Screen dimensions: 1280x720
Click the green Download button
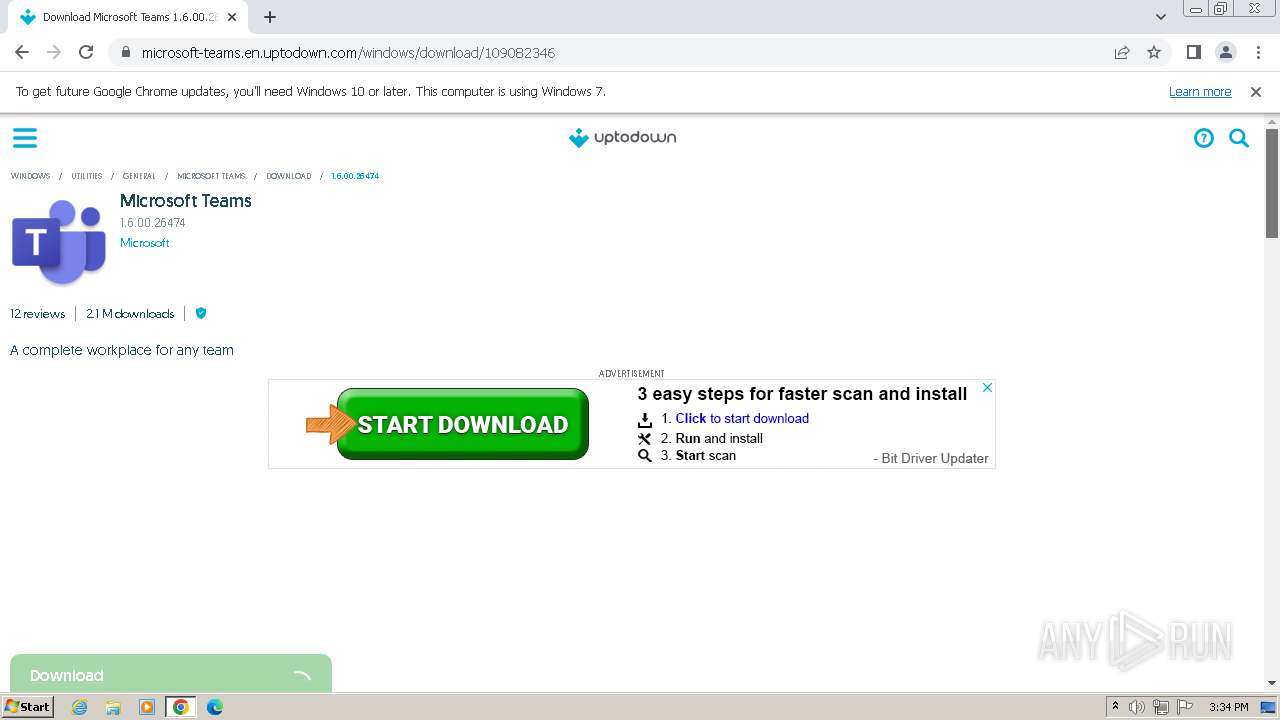click(171, 674)
